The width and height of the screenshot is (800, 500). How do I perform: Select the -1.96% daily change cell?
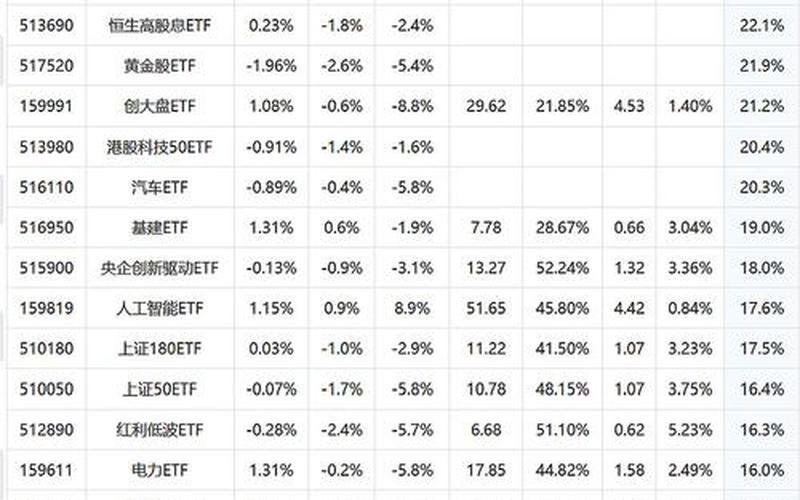(272, 64)
